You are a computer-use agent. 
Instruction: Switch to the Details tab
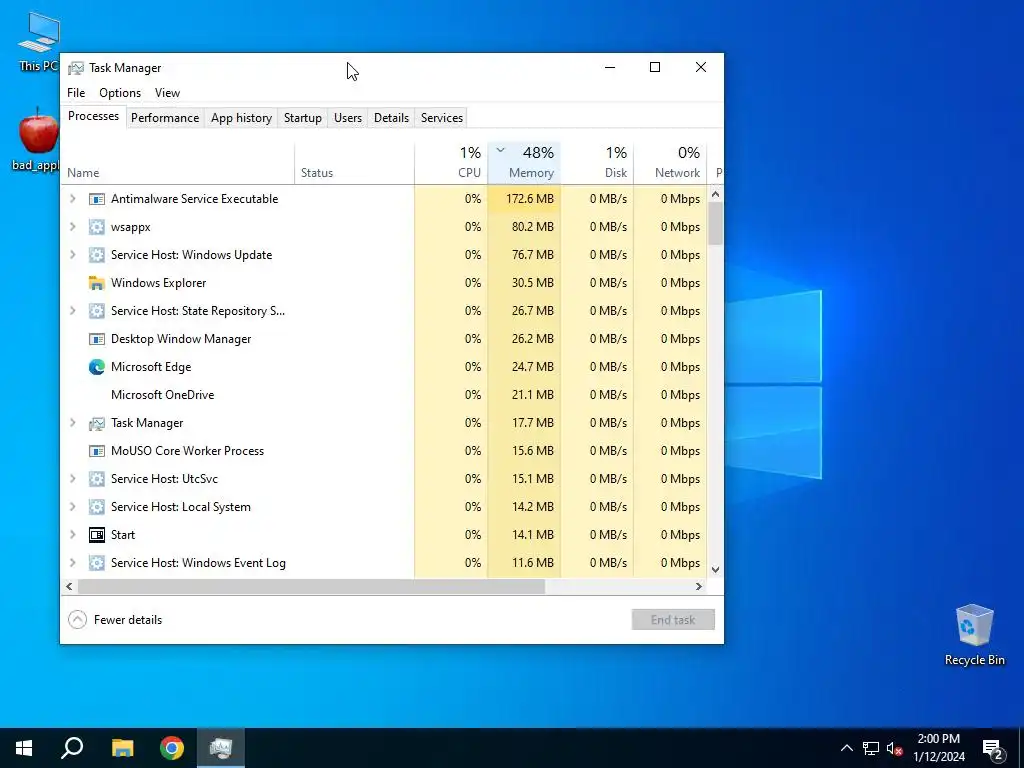[x=391, y=118]
